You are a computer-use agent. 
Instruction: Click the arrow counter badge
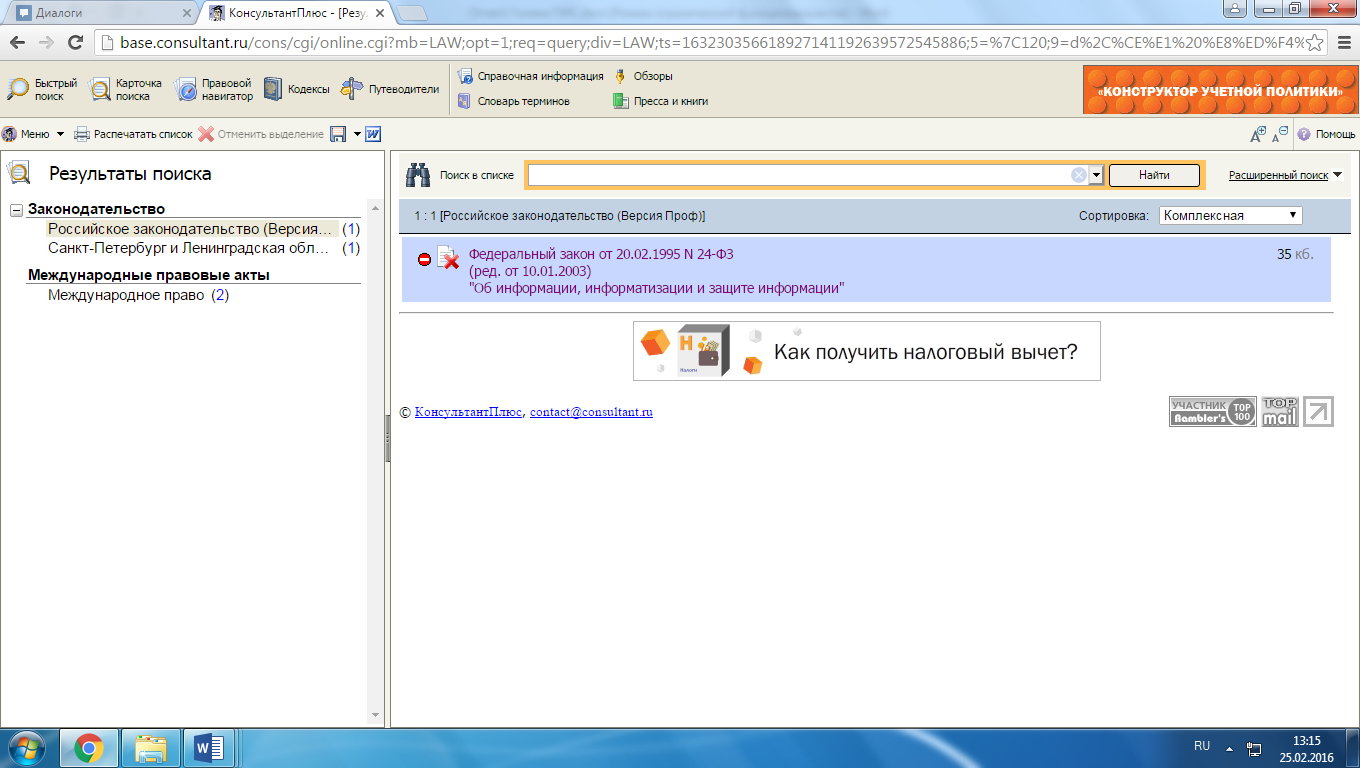[x=1318, y=411]
